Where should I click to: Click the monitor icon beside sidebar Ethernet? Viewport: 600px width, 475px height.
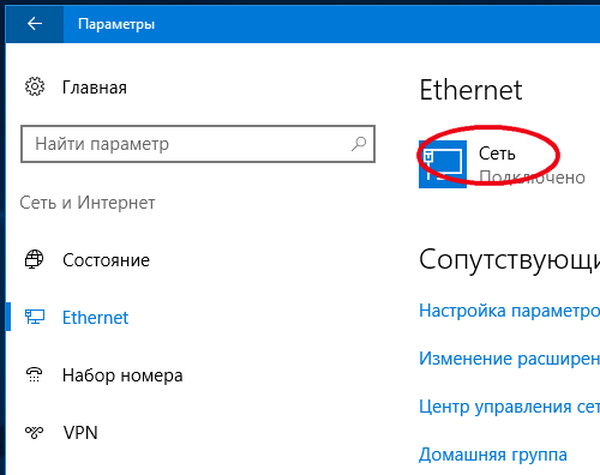pos(36,318)
